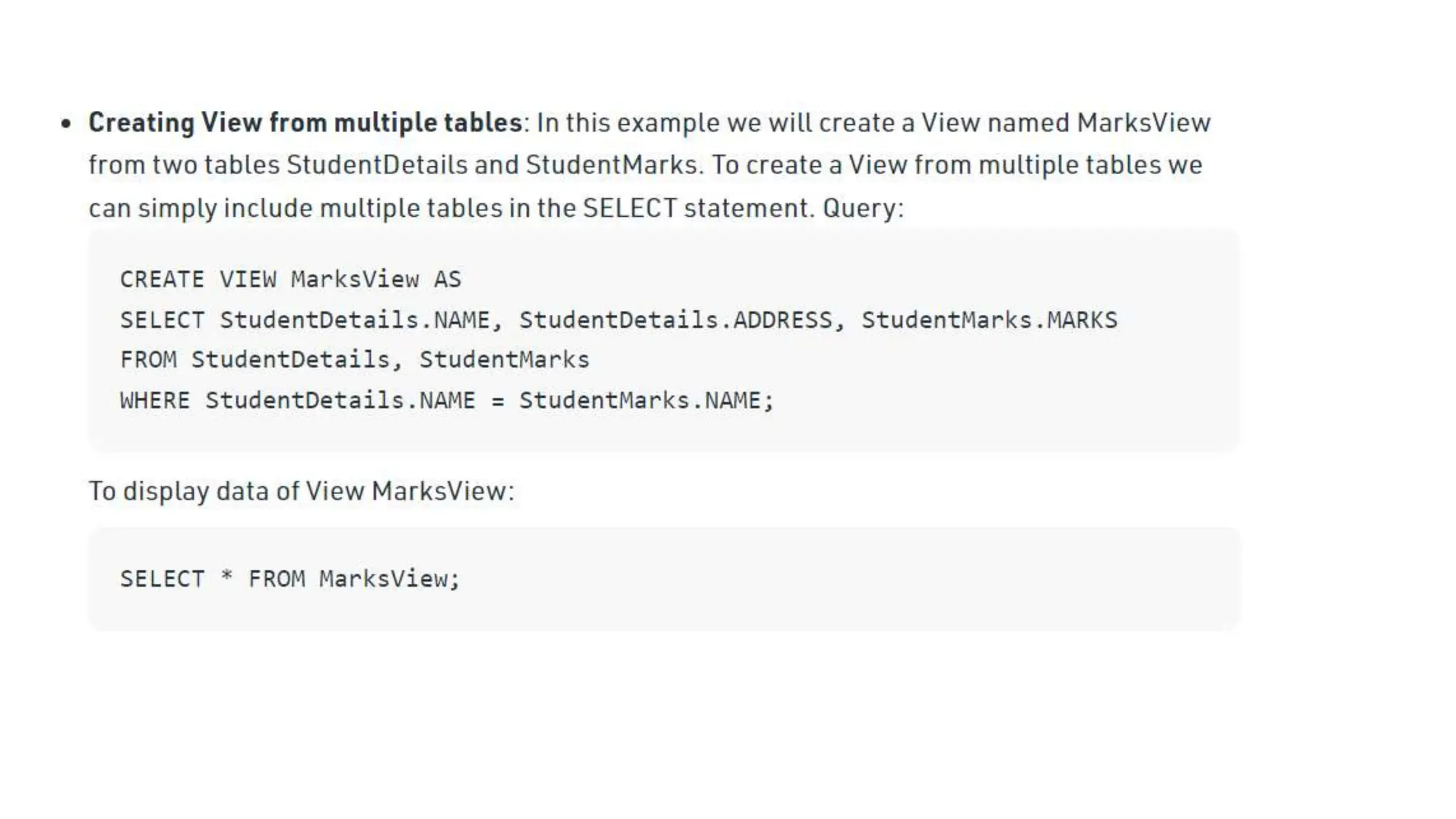1456x819 pixels.
Task: Click StudentMarks.MARKS in the SELECT line
Action: point(990,320)
